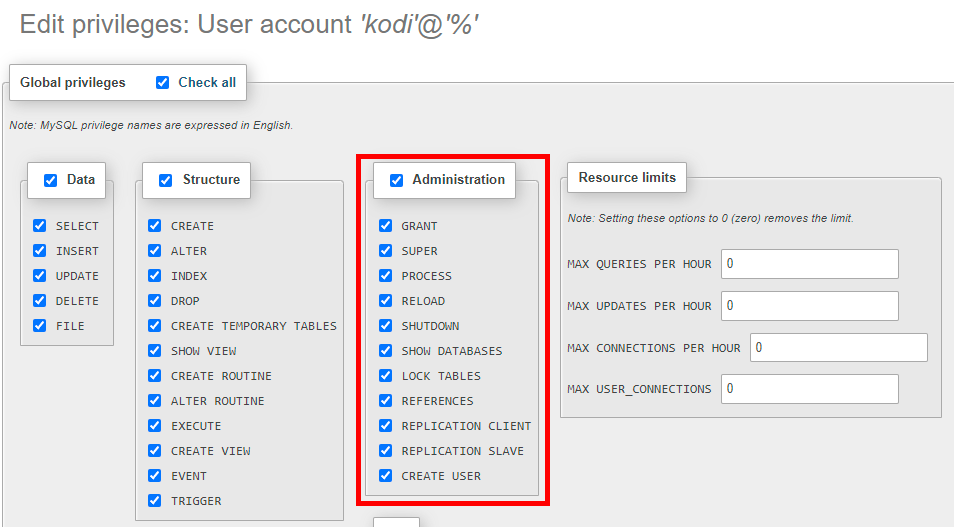Focus the MAX UPDATES PER HOUR field
Image resolution: width=954 pixels, height=527 pixels.
click(x=808, y=306)
